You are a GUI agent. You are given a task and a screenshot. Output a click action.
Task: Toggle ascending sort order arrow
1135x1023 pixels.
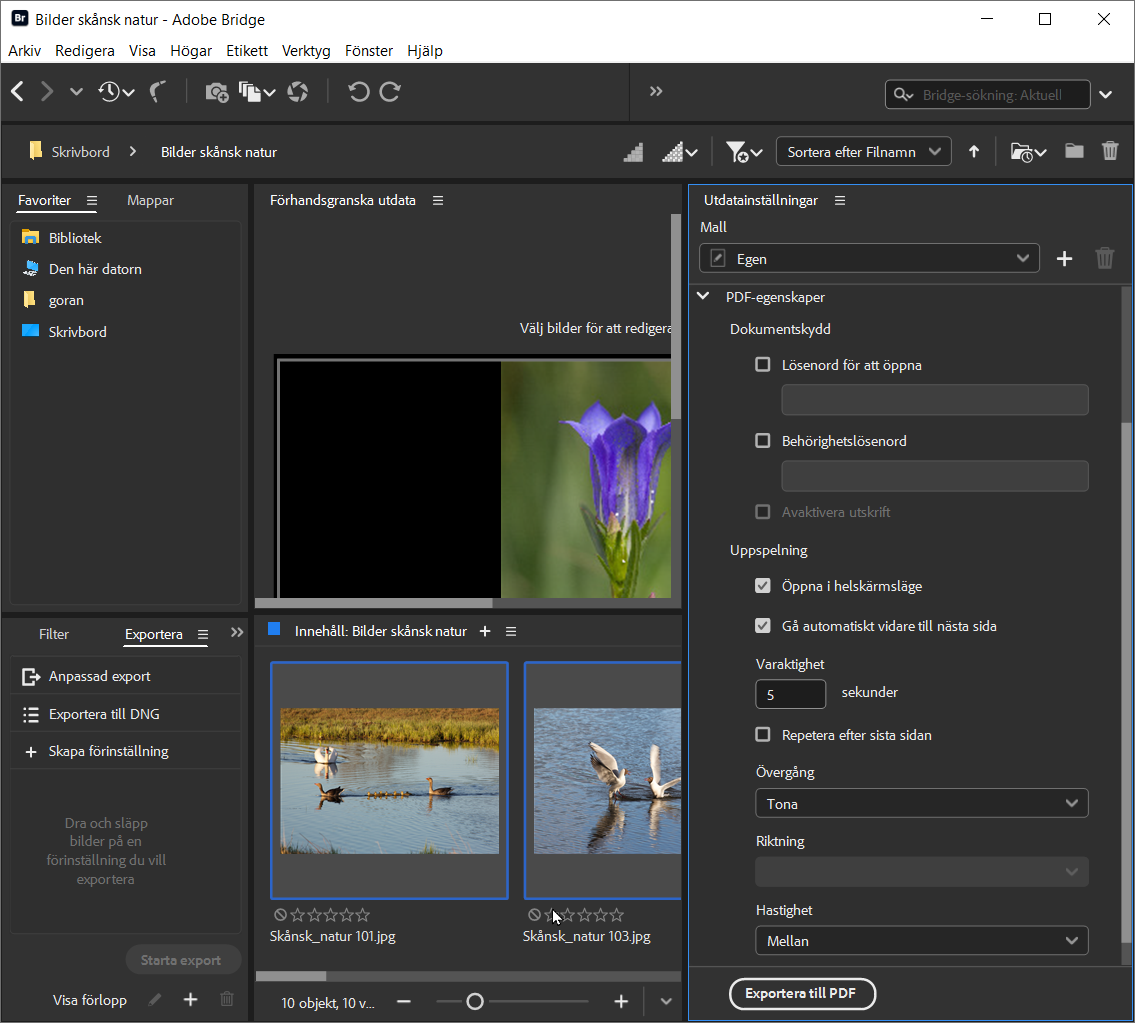point(974,152)
